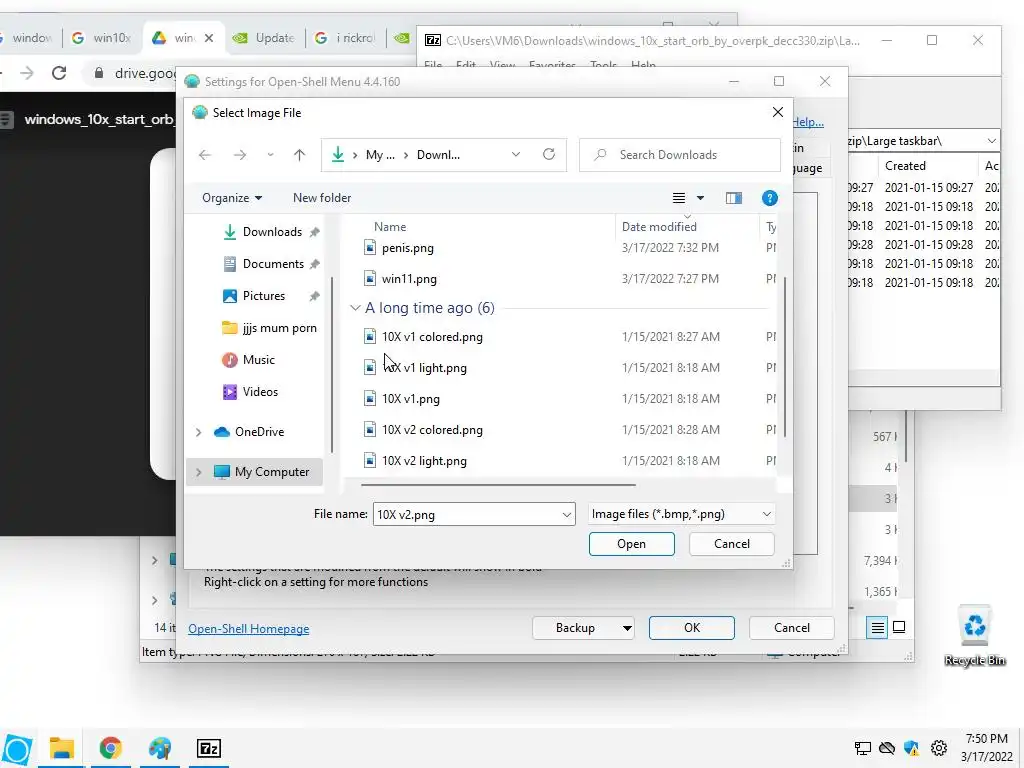This screenshot has height=768, width=1024.
Task: Cancel the Select Image File dialog
Action: (x=731, y=544)
